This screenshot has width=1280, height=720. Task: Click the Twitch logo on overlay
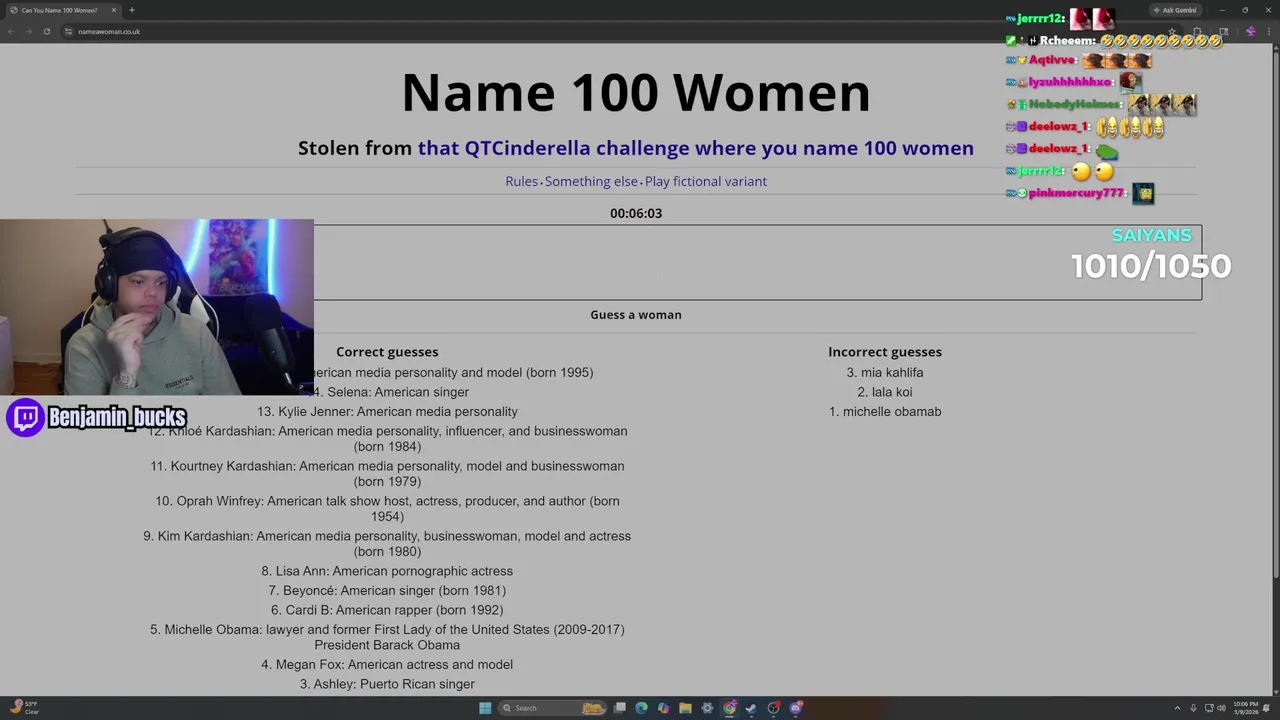point(26,417)
